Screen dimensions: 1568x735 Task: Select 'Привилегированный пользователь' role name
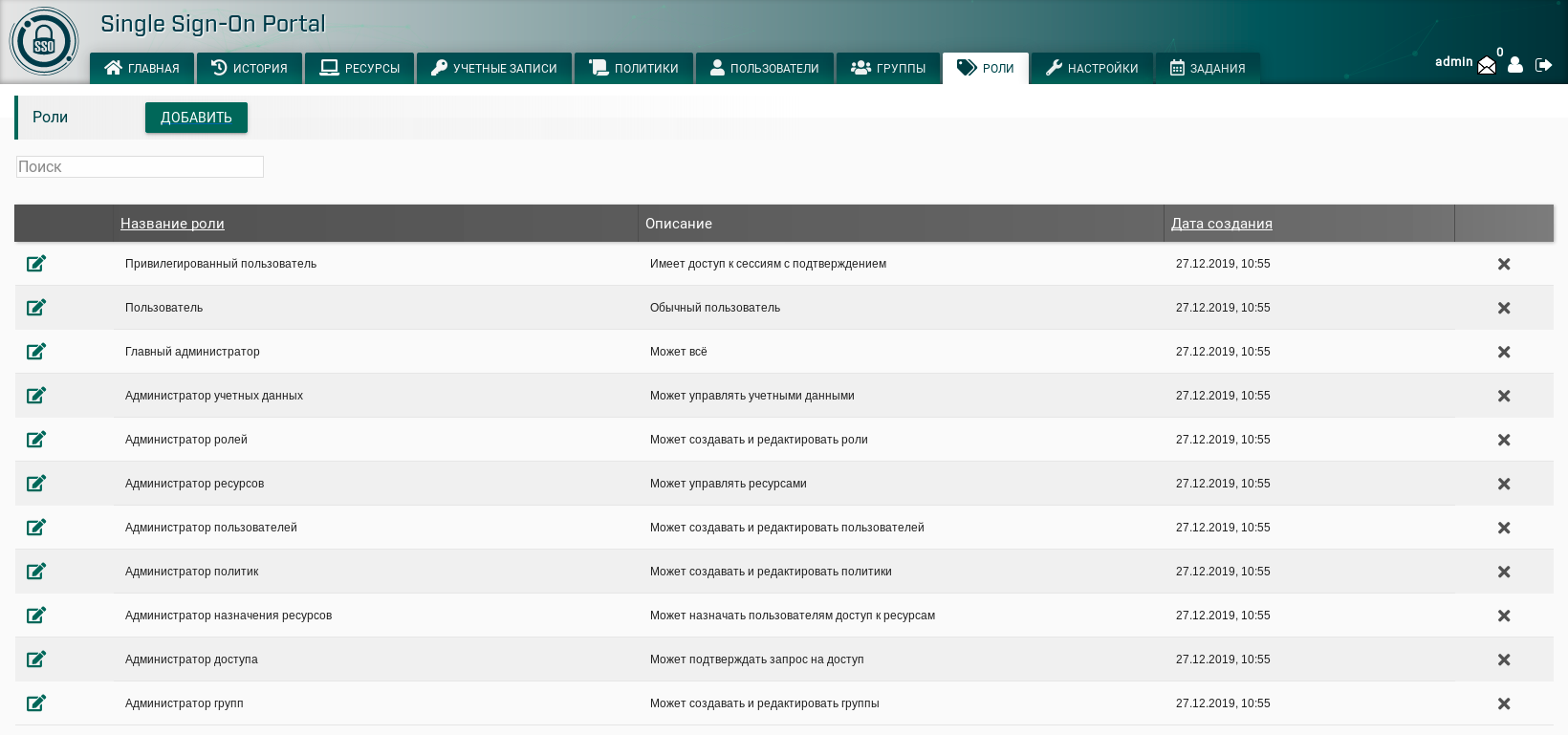(x=221, y=264)
